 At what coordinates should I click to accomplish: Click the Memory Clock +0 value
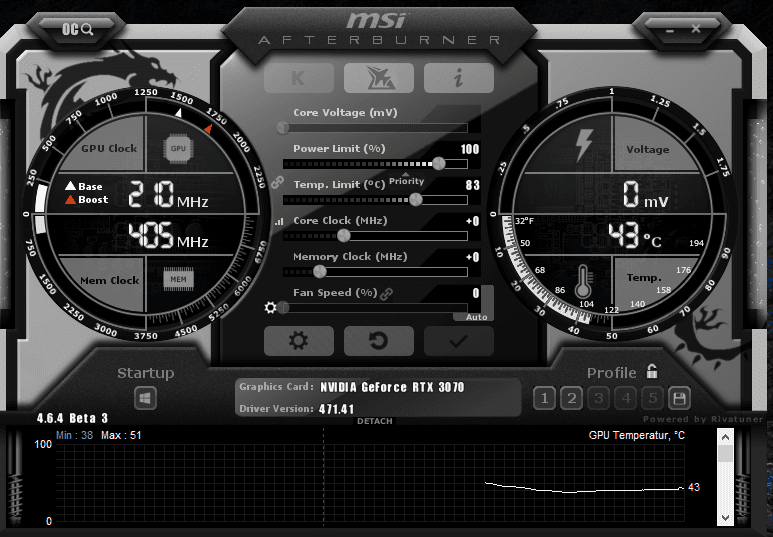[472, 257]
